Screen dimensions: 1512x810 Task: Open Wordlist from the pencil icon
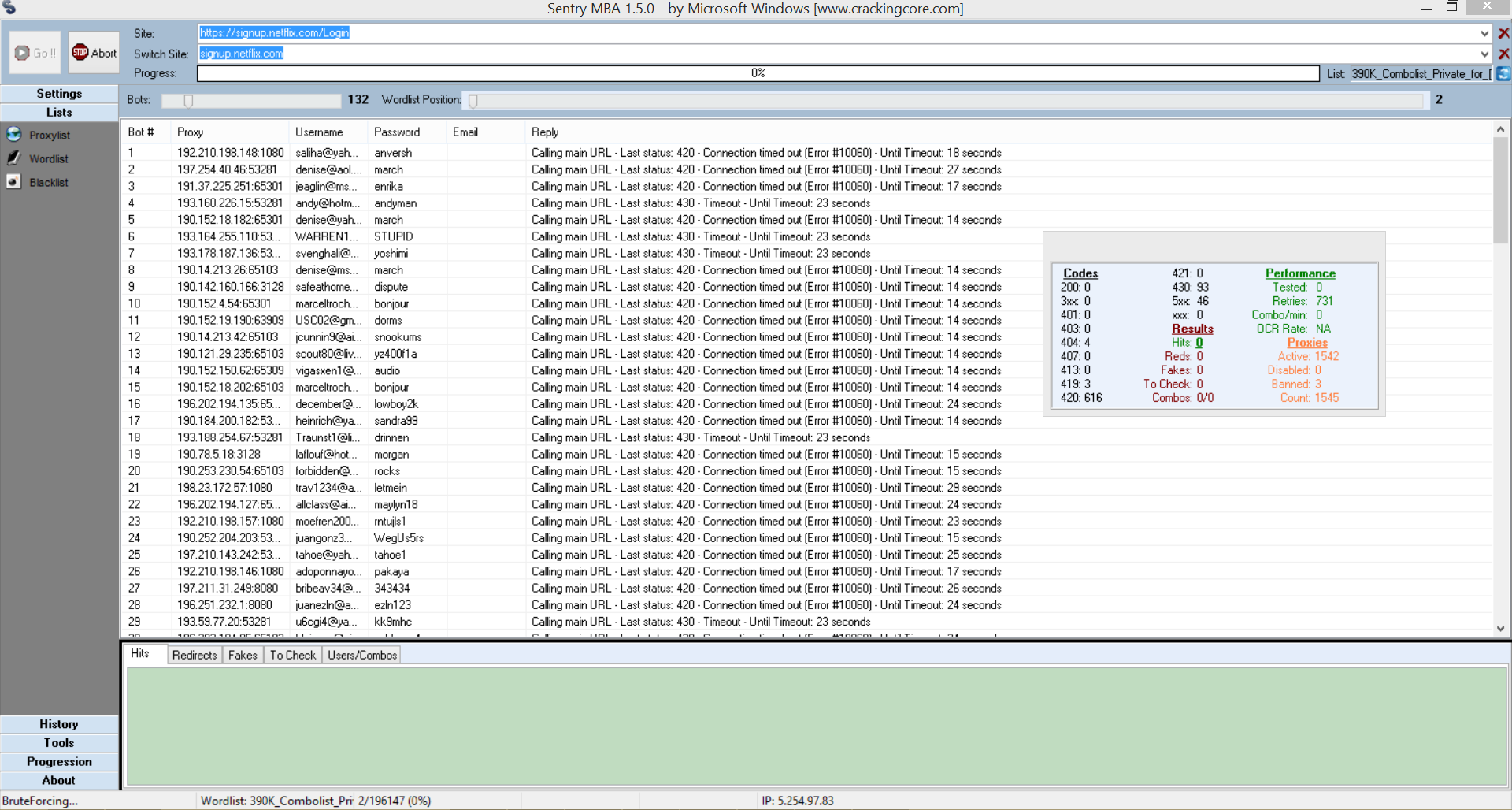pos(14,158)
